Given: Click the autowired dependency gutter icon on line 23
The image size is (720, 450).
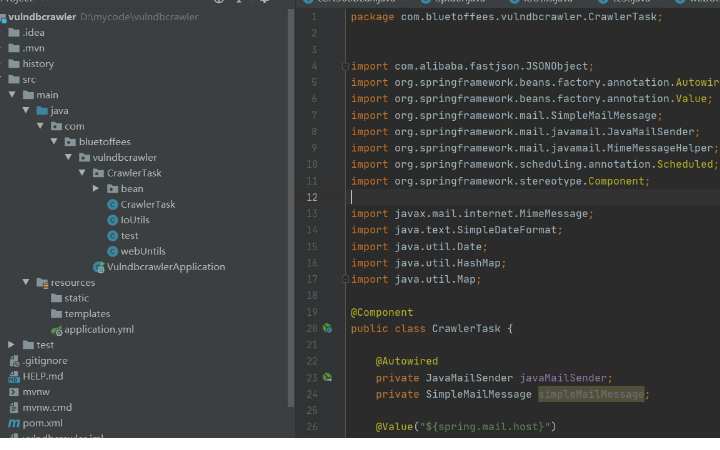Looking at the screenshot, I should tap(327, 377).
